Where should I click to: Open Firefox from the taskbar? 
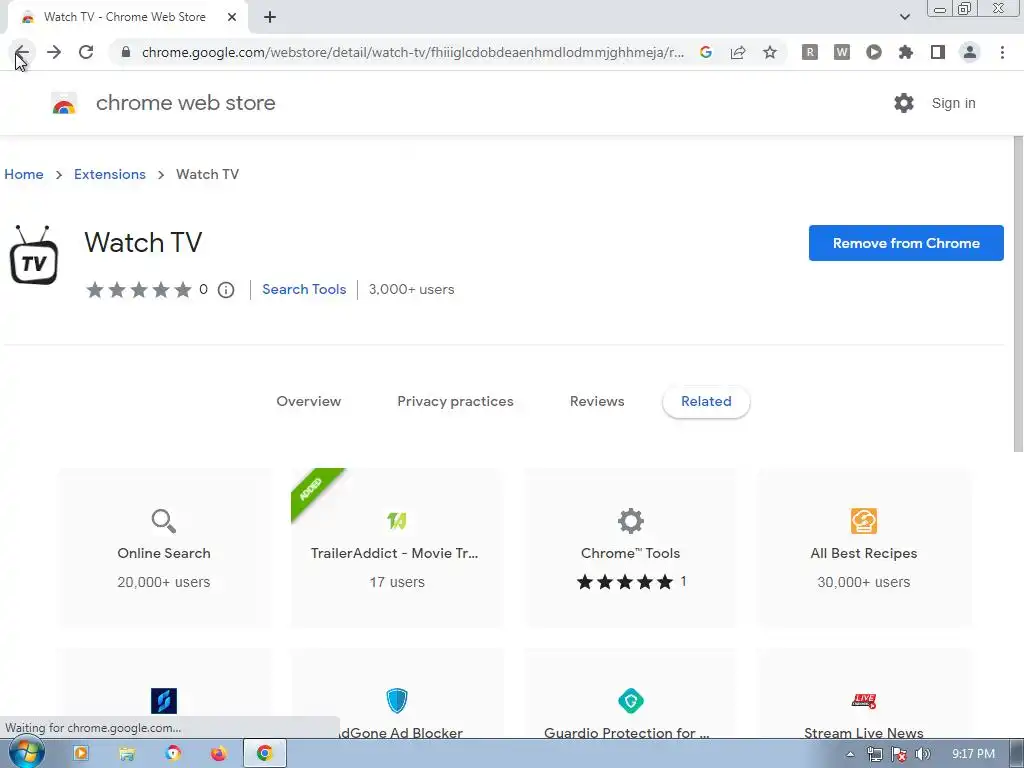coord(219,754)
